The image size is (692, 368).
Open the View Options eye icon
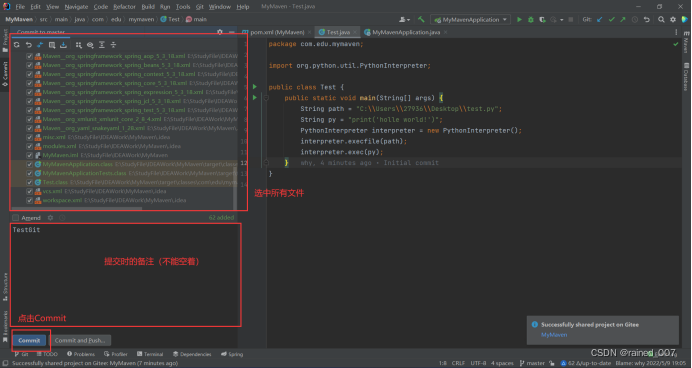(x=90, y=45)
